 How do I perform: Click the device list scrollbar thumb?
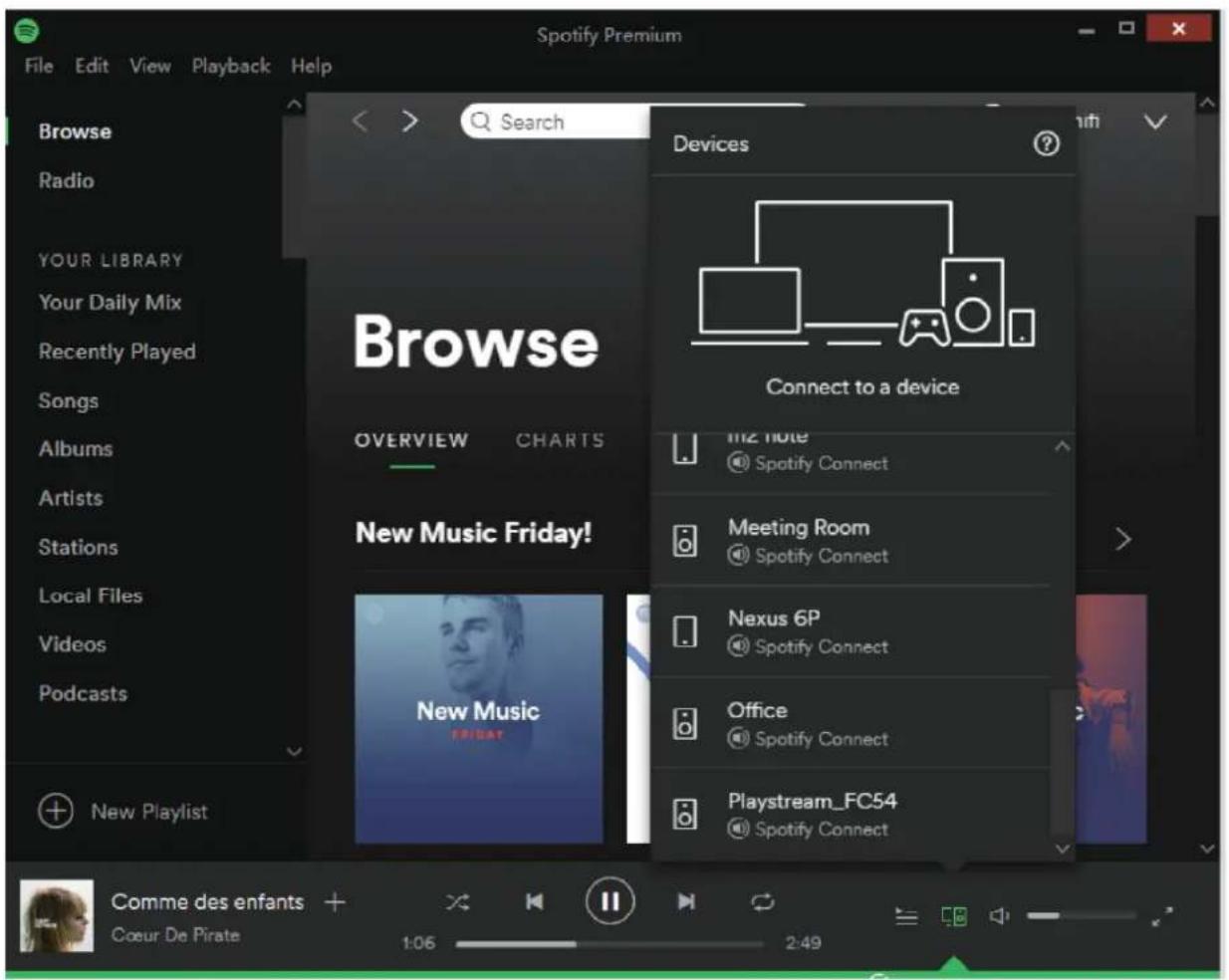(1063, 763)
